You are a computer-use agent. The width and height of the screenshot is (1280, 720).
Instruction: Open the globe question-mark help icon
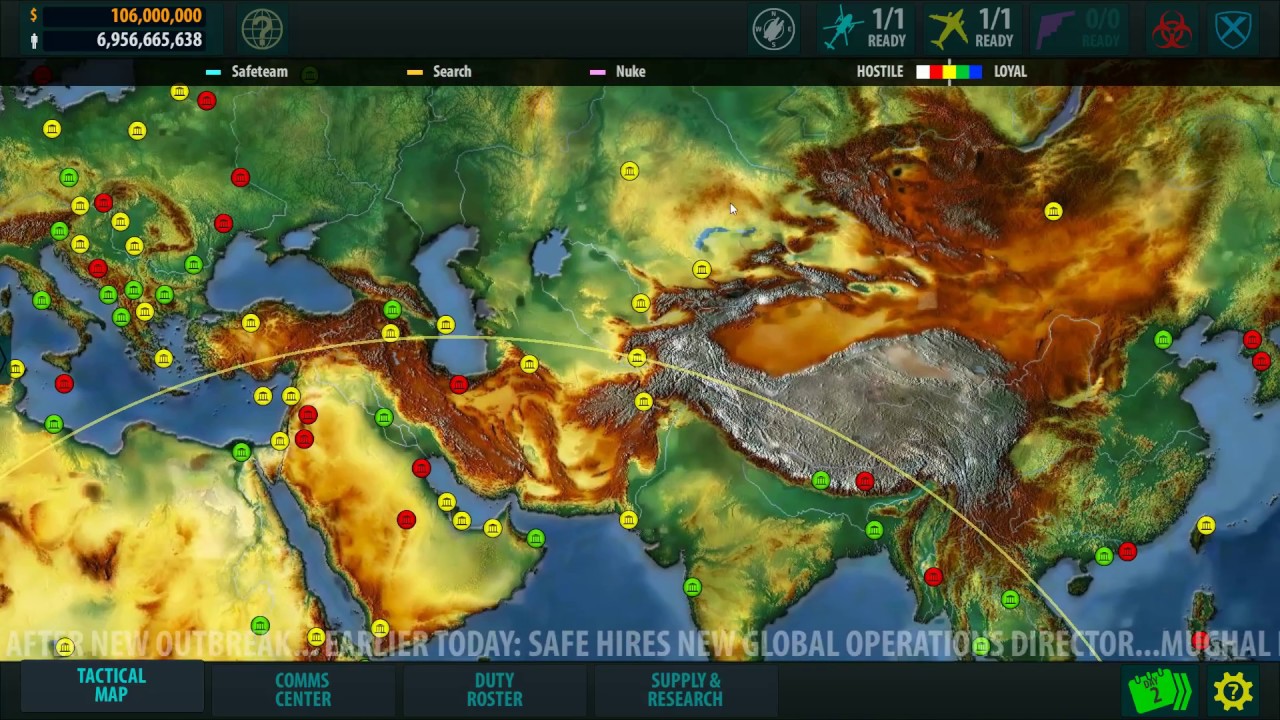pos(262,29)
